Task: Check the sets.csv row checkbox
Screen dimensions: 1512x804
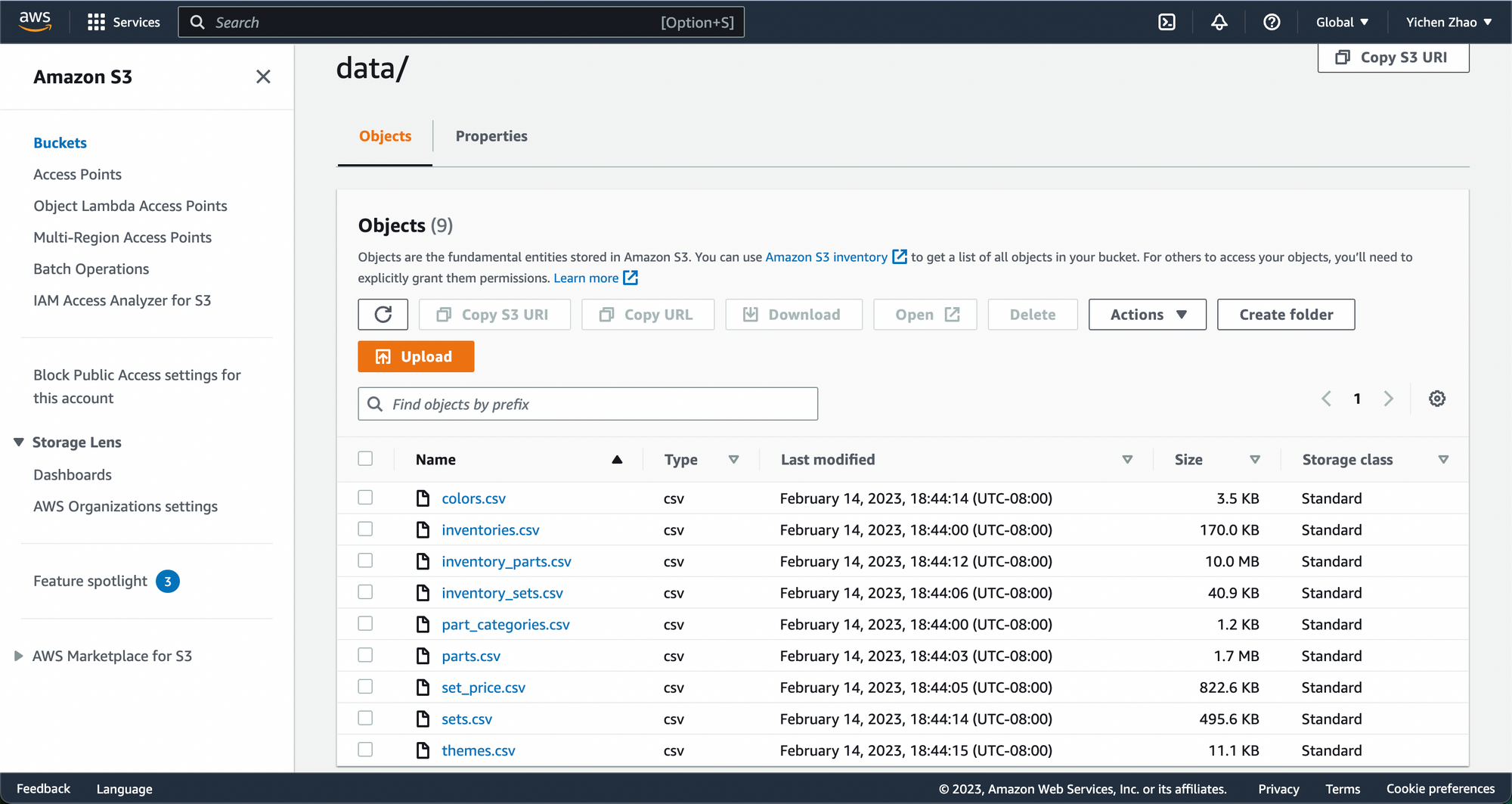Action: point(365,718)
